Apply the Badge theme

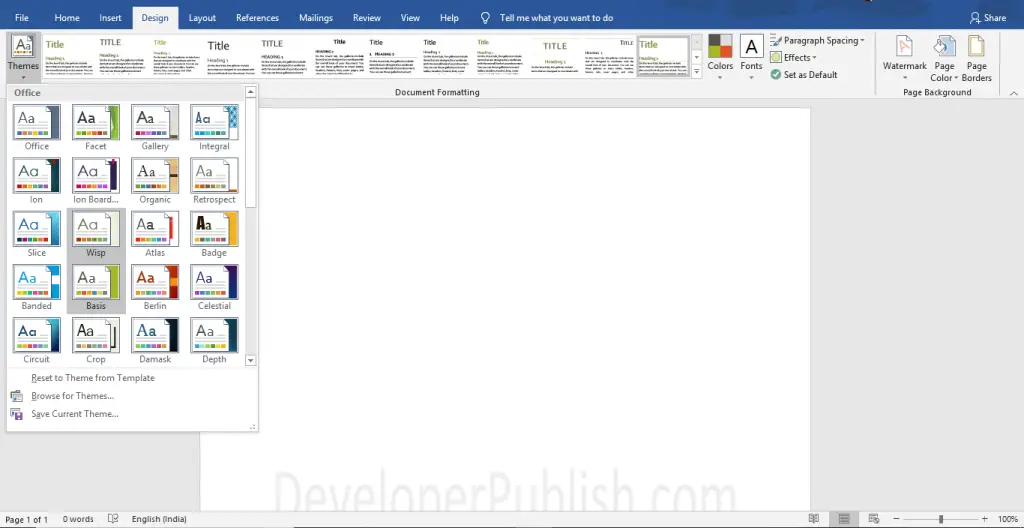[x=214, y=229]
